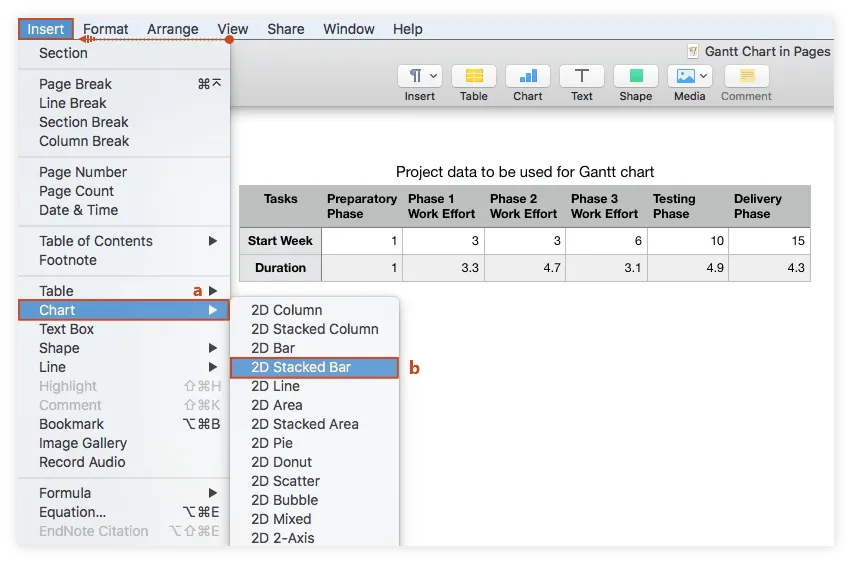
Task: Select the Duration value 3.3 cell
Action: [443, 268]
